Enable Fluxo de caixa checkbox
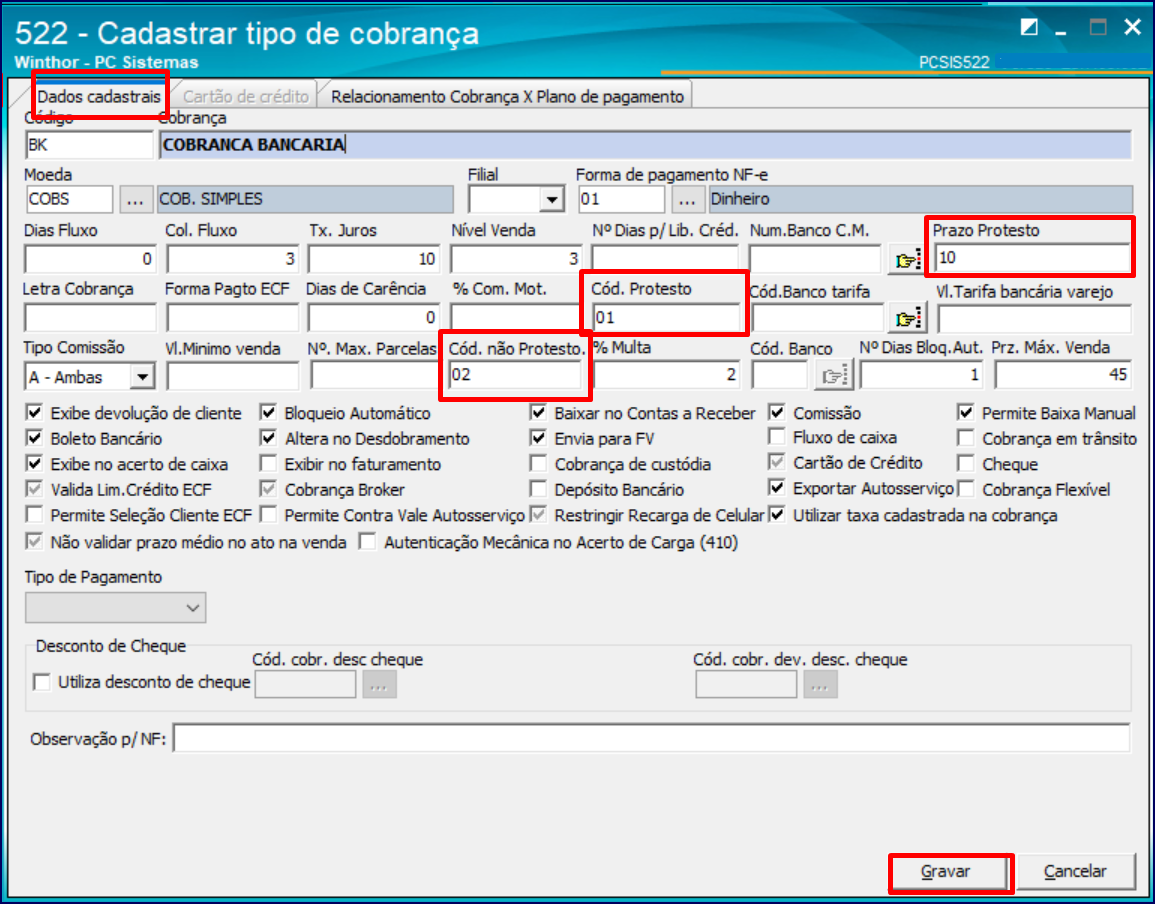1155x904 pixels. point(776,437)
